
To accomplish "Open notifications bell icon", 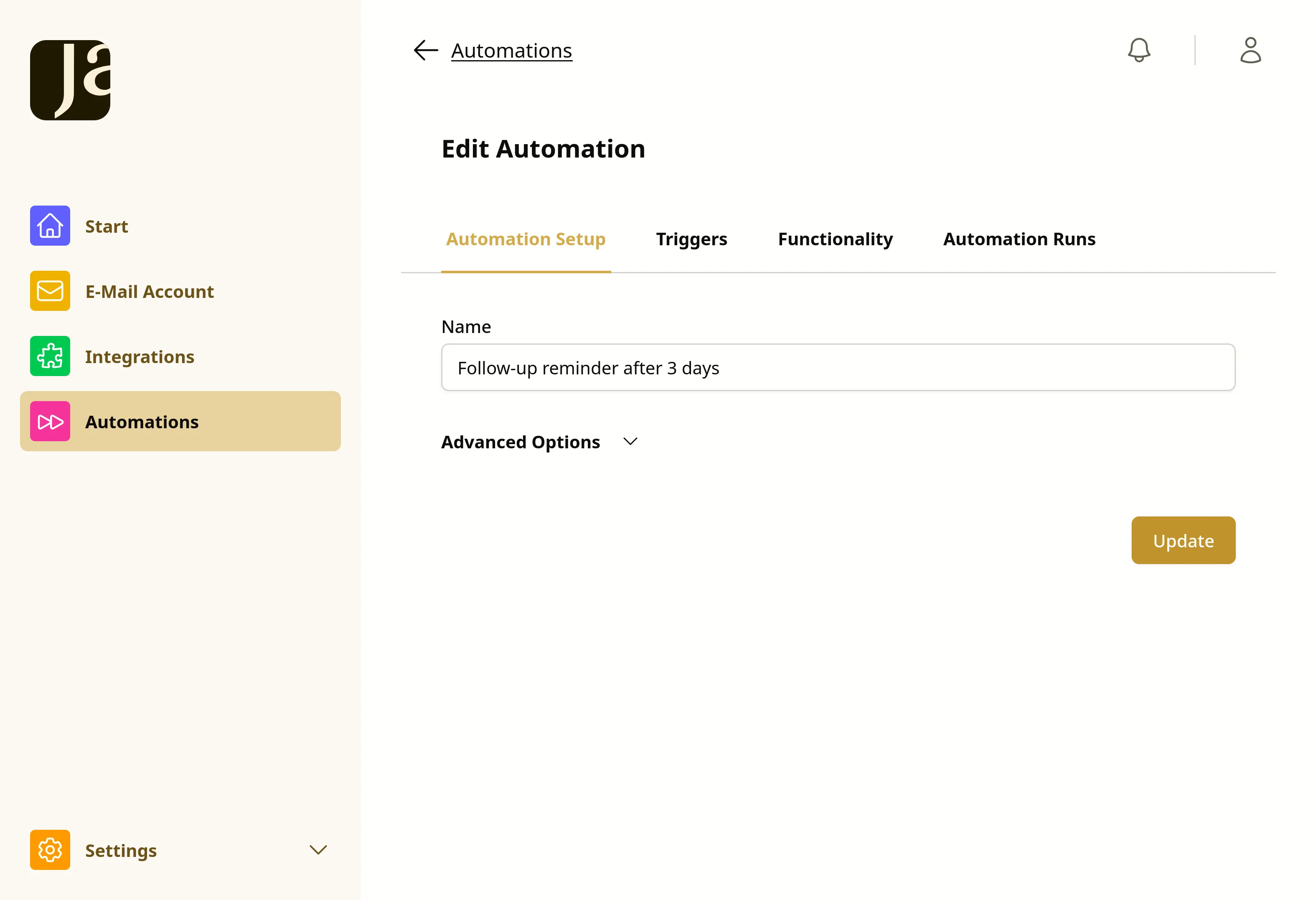I will (1139, 51).
